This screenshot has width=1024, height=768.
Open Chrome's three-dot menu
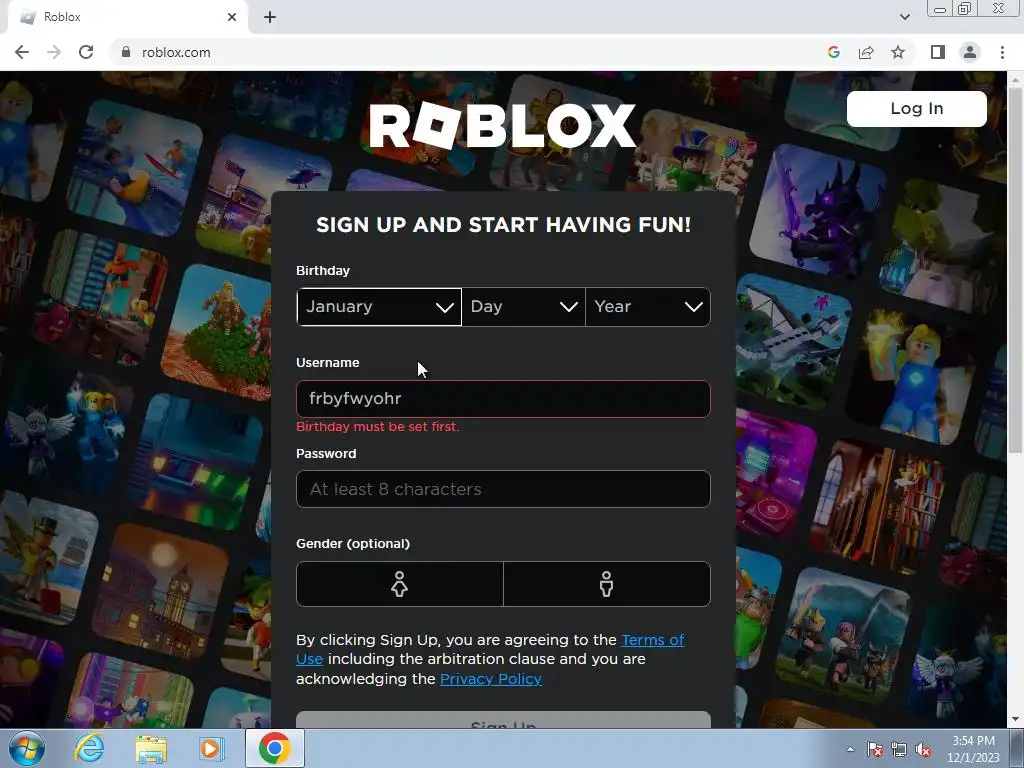(1002, 52)
